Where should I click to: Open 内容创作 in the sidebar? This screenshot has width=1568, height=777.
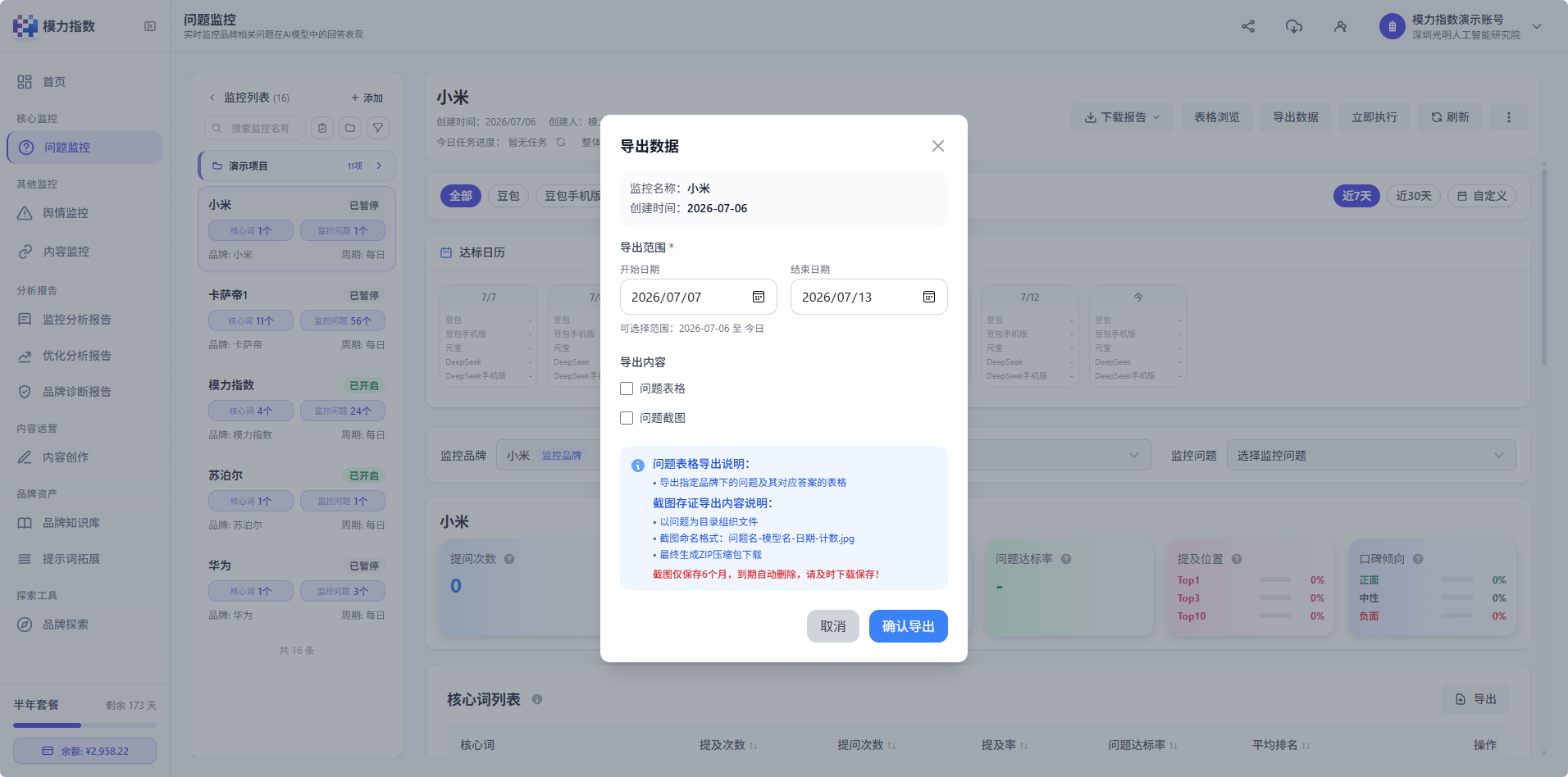[x=84, y=457]
